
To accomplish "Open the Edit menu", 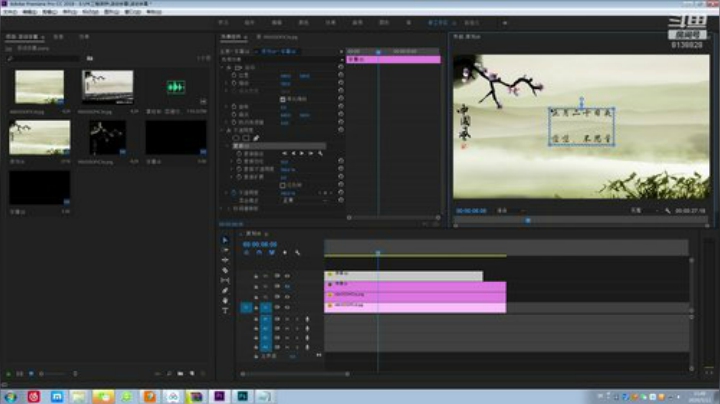I will tap(29, 11).
